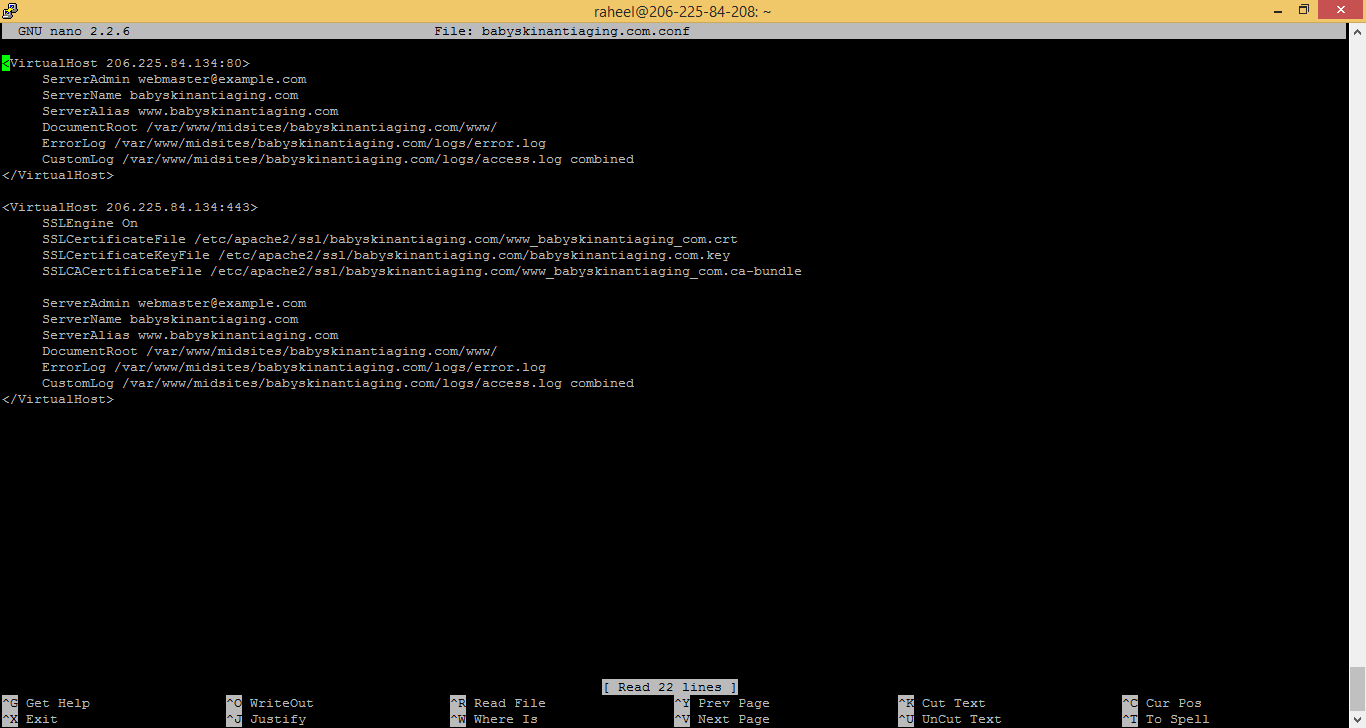This screenshot has height=728, width=1366.
Task: Click the SSLCertificateKeyFile .key path line
Action: (386, 255)
